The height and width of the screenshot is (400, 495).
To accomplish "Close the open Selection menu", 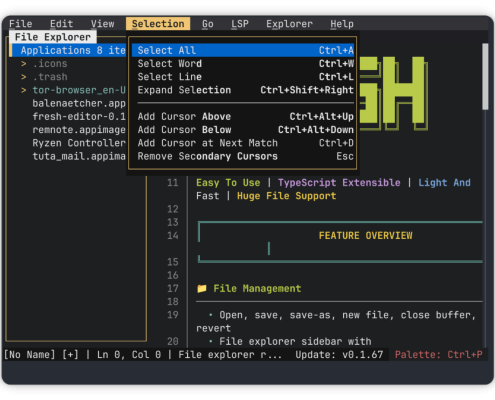I will 158,24.
